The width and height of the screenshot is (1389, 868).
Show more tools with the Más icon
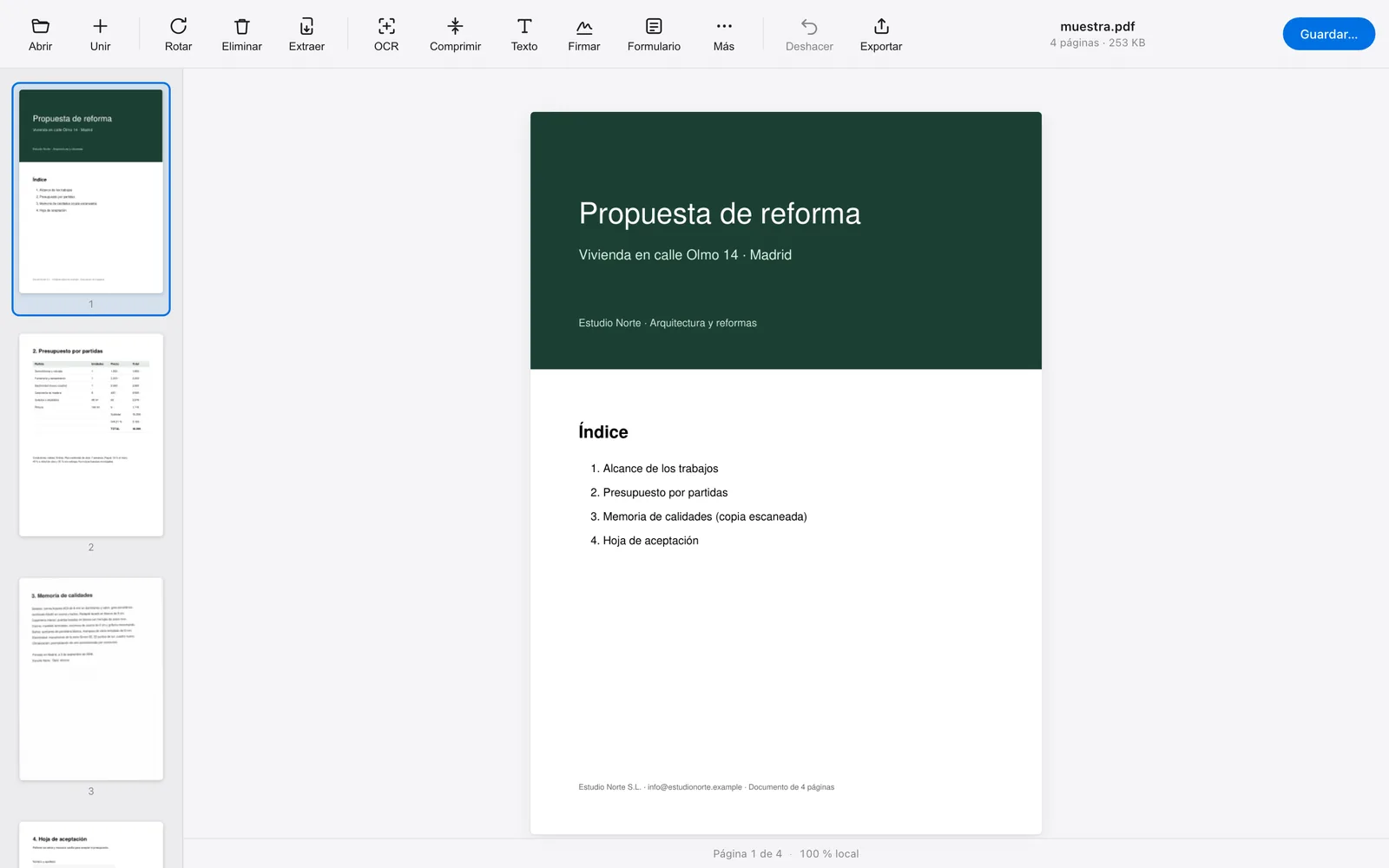point(724,27)
